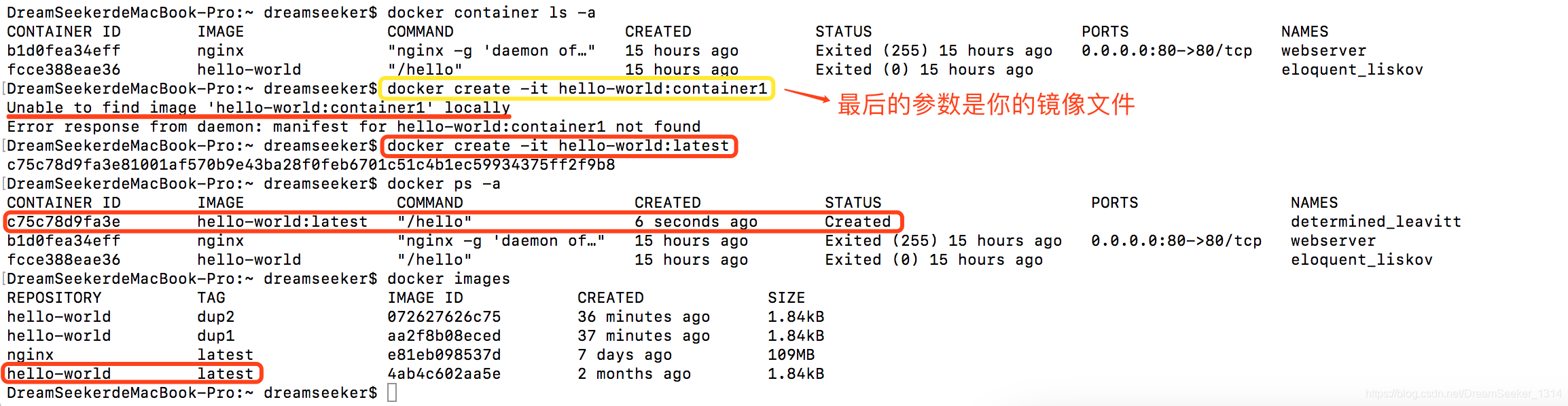Click image ID aa2f8b08eced

444,336
